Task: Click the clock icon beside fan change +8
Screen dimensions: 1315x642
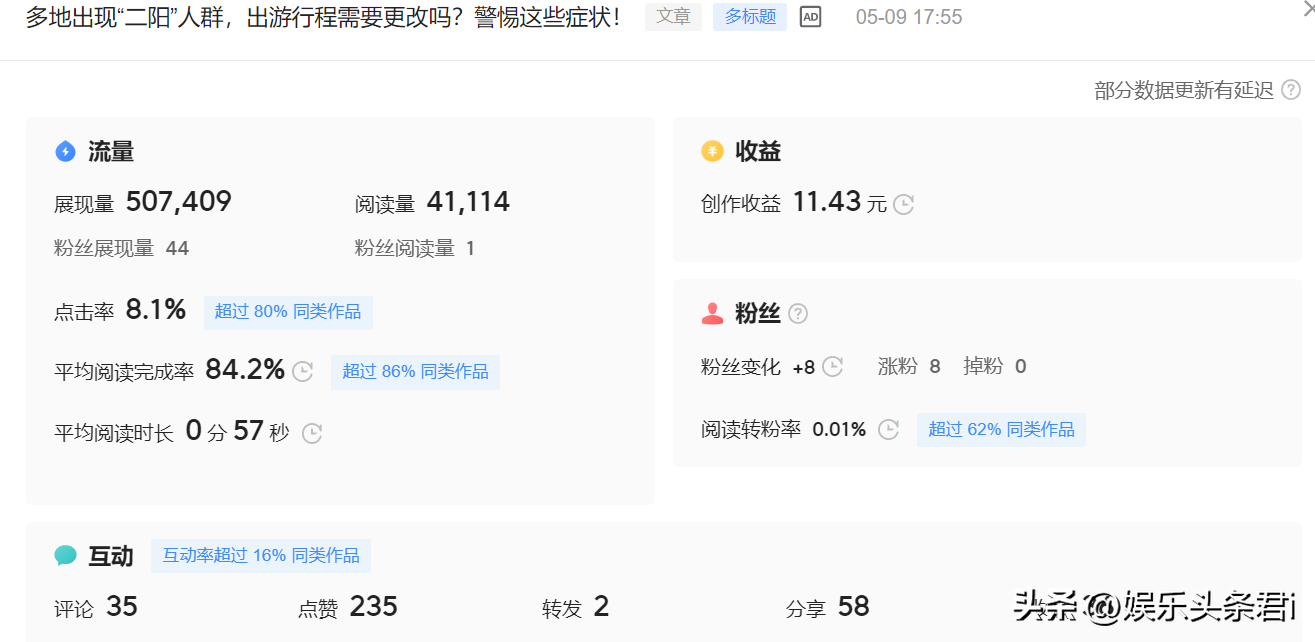Action: pyautogui.click(x=832, y=367)
